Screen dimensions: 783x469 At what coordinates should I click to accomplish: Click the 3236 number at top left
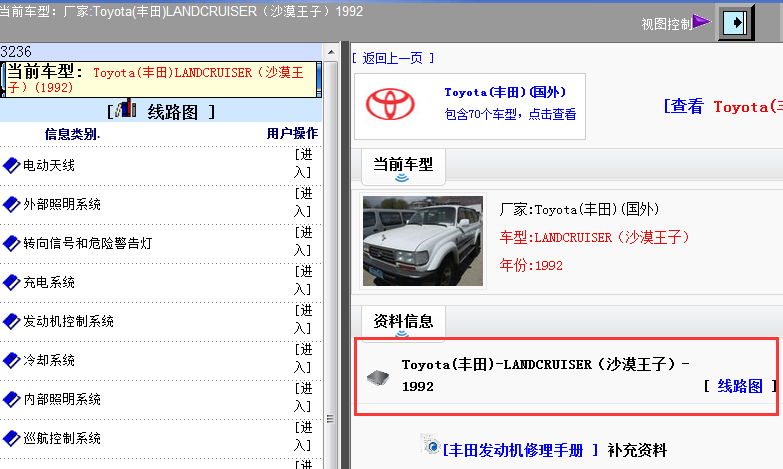[x=16, y=52]
